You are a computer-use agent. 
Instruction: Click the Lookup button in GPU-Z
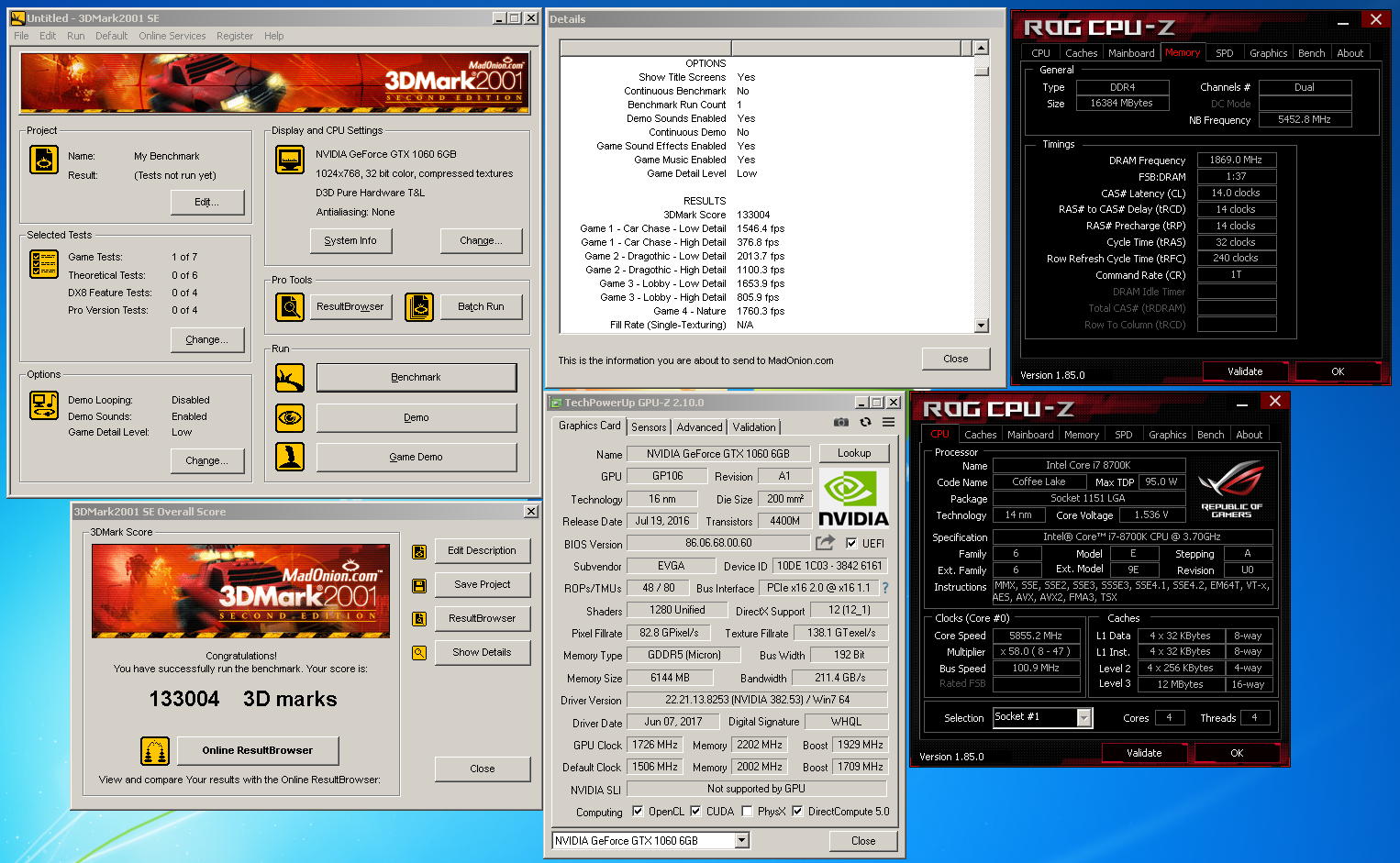pyautogui.click(x=854, y=453)
